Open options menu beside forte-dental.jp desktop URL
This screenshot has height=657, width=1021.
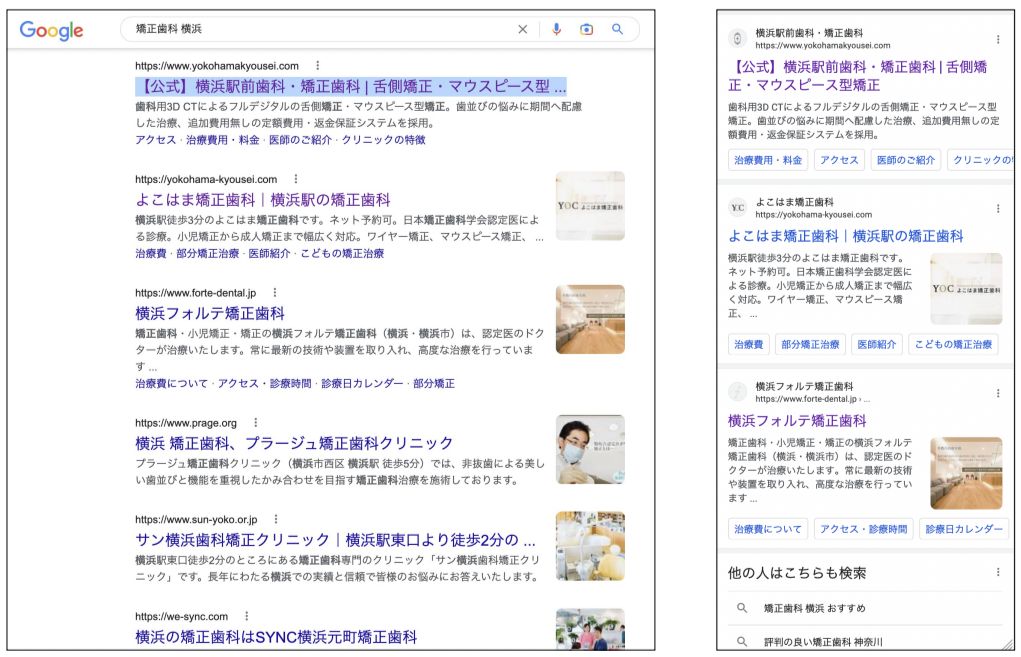tap(275, 293)
